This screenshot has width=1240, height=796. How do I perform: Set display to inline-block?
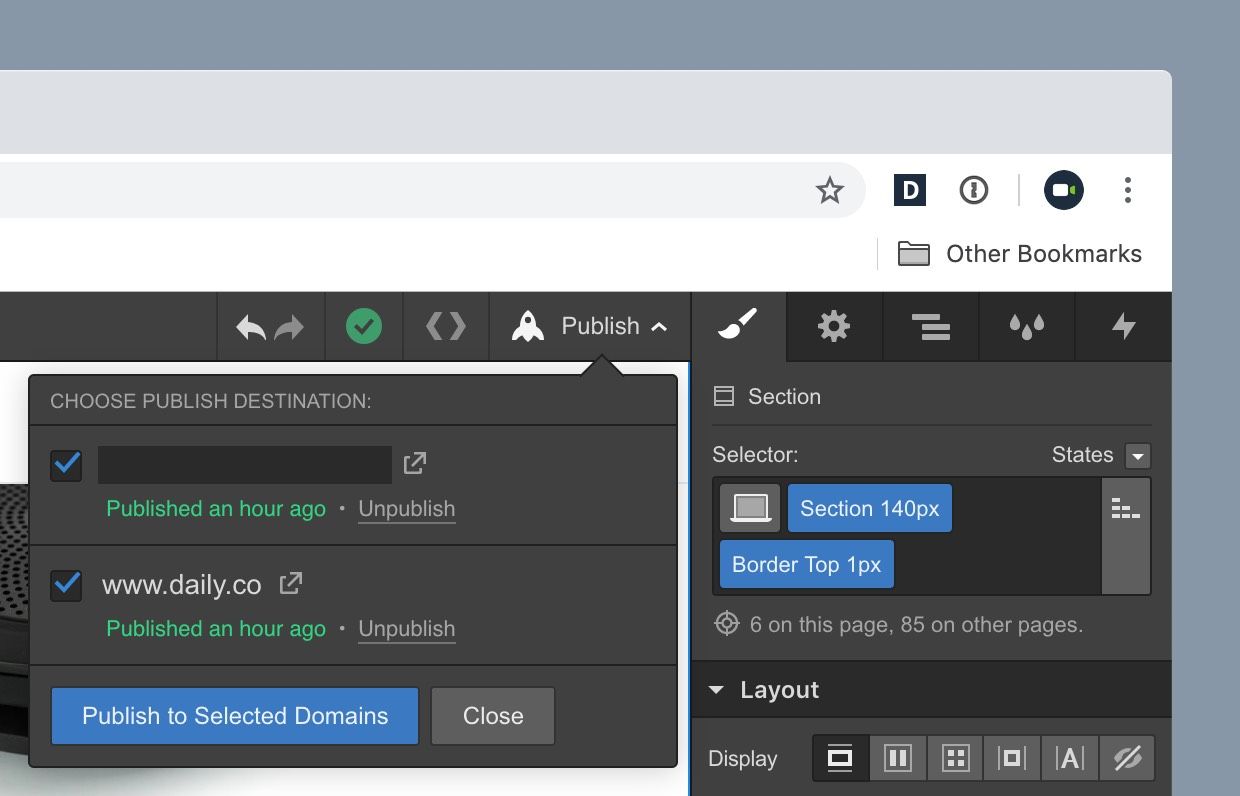point(1012,758)
